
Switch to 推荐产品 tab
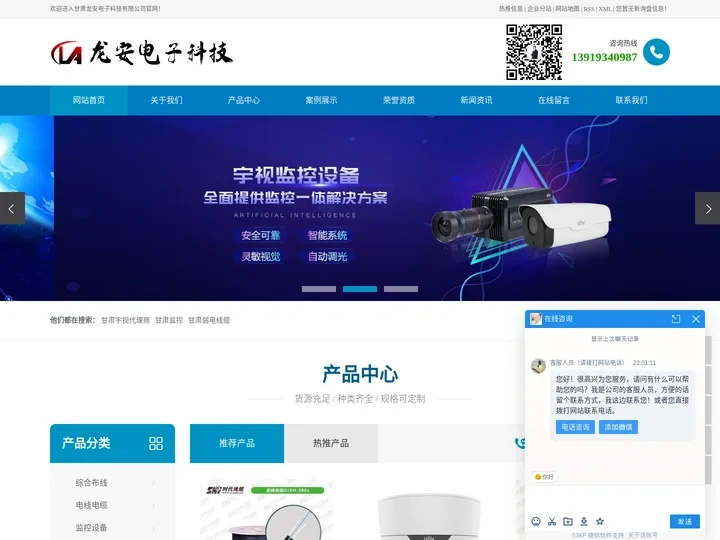(x=237, y=443)
